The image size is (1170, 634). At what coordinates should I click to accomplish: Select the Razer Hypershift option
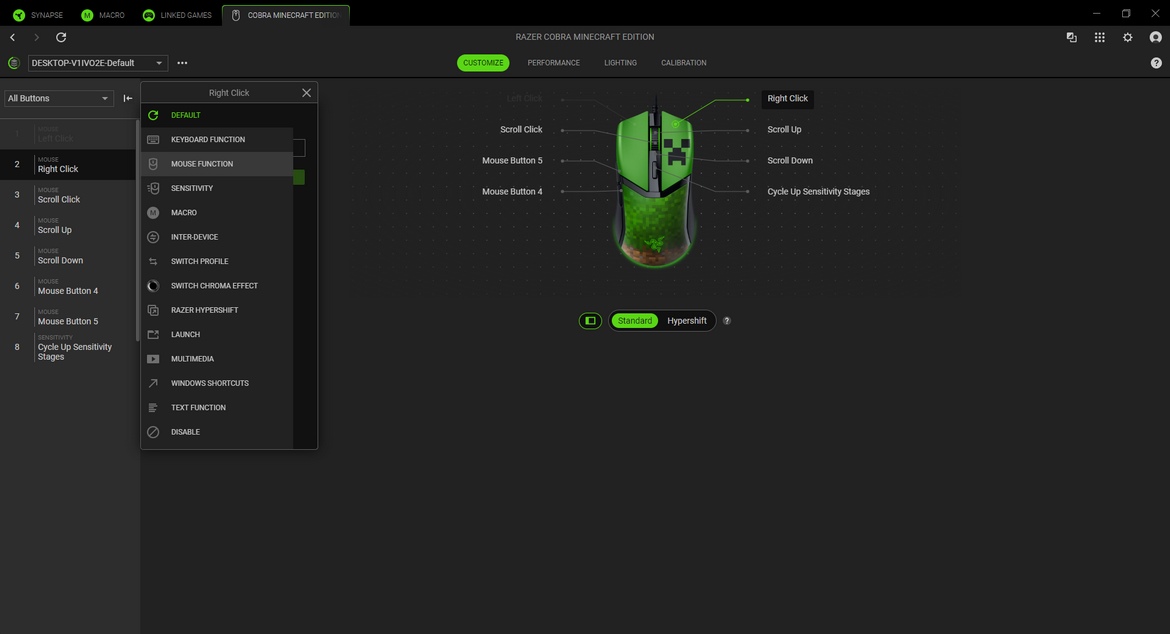(216, 310)
